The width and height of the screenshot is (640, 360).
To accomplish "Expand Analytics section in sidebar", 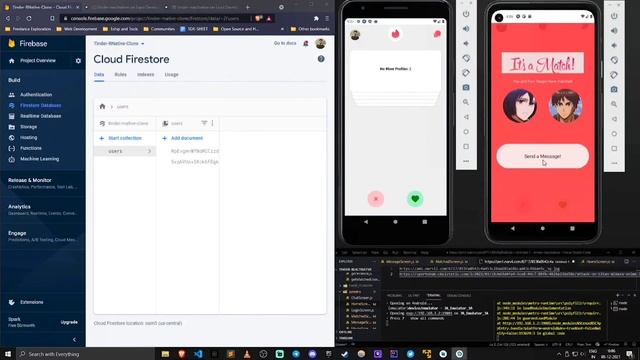I will (x=42, y=210).
